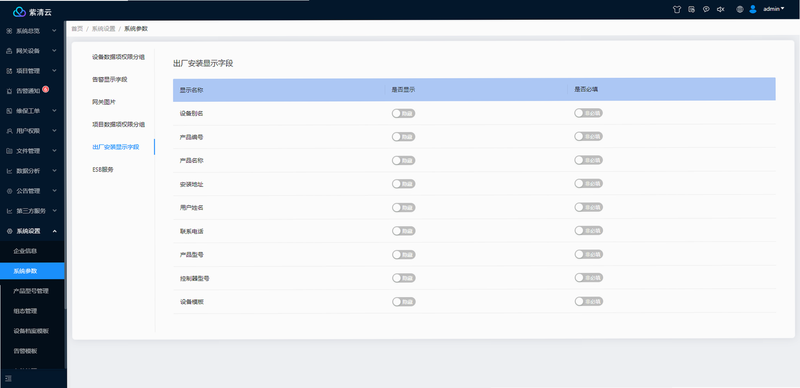
Task: Click the T-shirt theme icon in header
Action: pos(677,9)
